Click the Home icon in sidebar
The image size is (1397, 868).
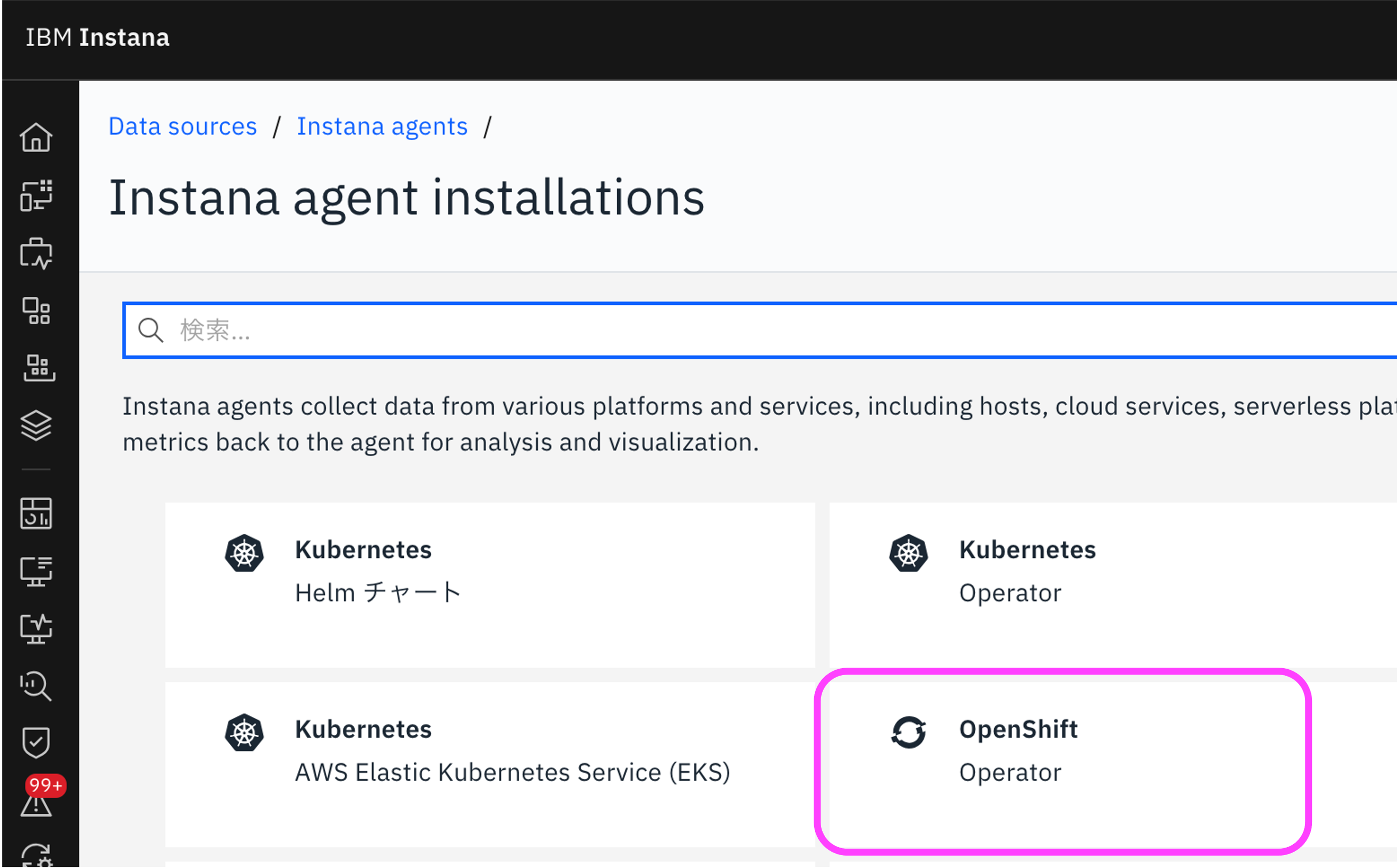click(x=36, y=138)
